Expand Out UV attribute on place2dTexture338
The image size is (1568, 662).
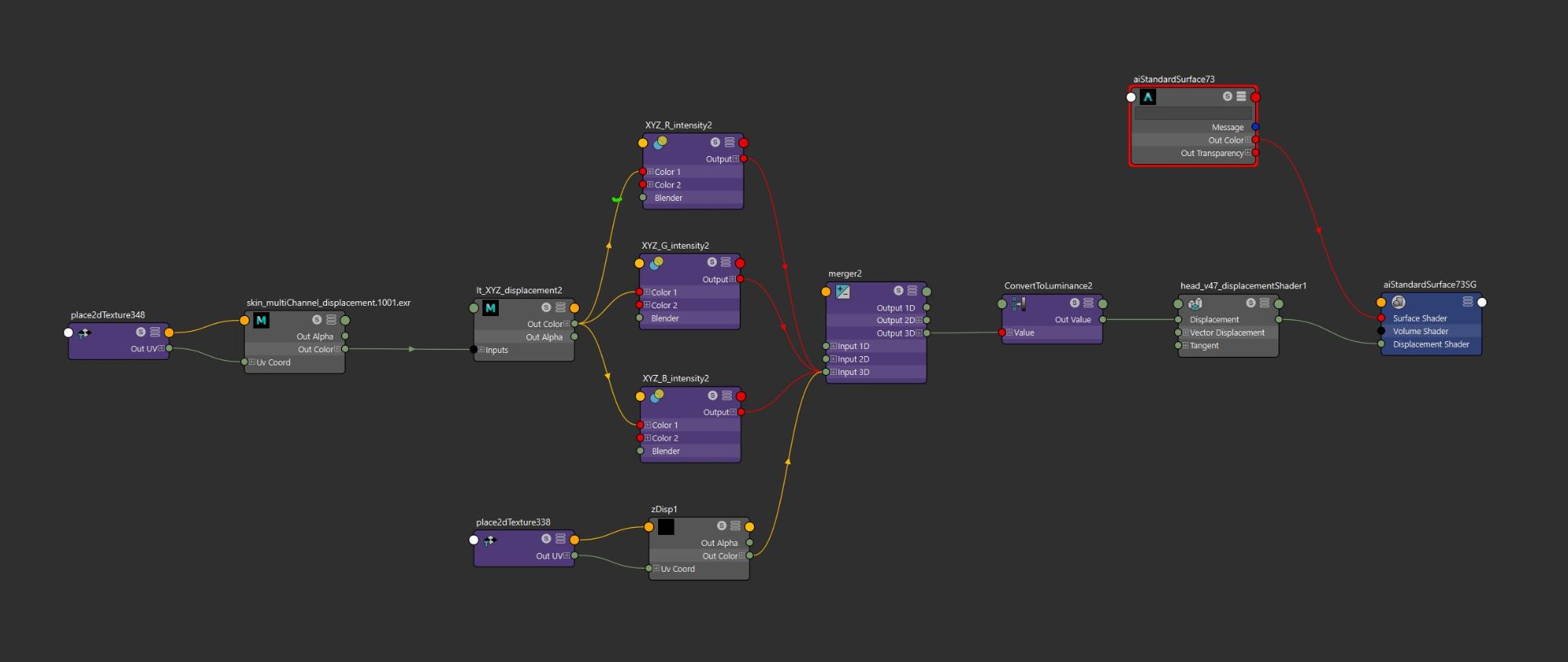coord(566,555)
